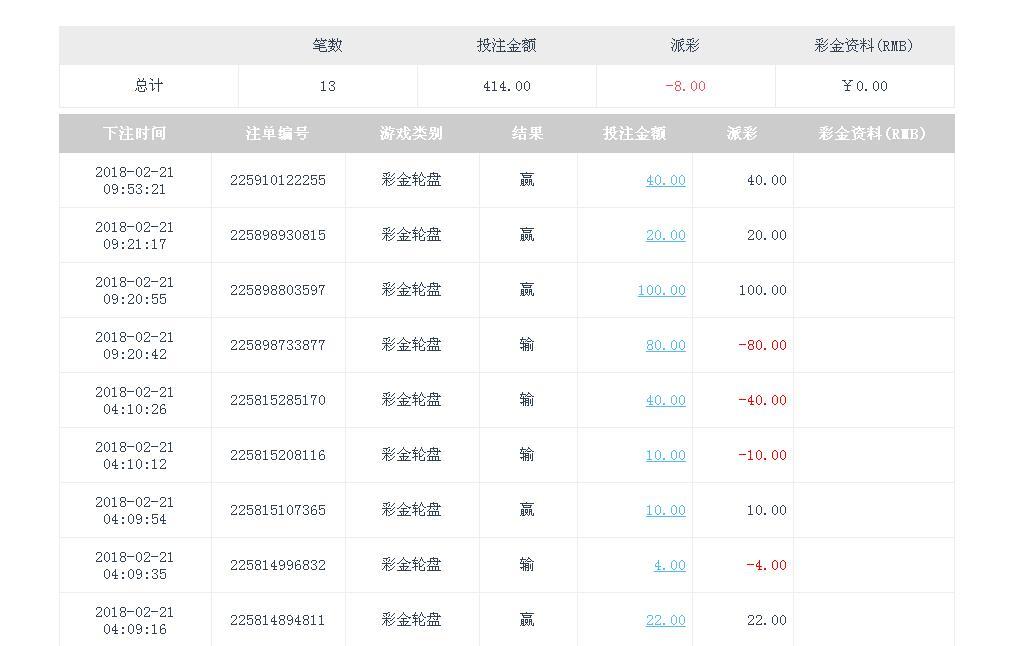Select the 游戏类别 column header
This screenshot has height=646, width=1018.
(x=411, y=133)
